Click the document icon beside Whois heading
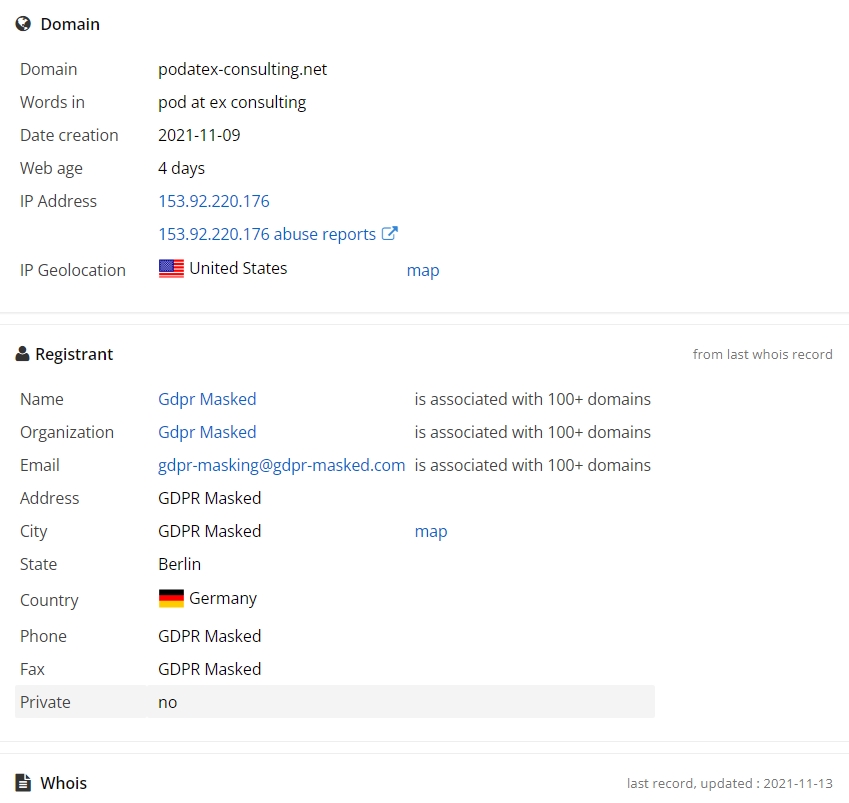849x803 pixels. 23,782
